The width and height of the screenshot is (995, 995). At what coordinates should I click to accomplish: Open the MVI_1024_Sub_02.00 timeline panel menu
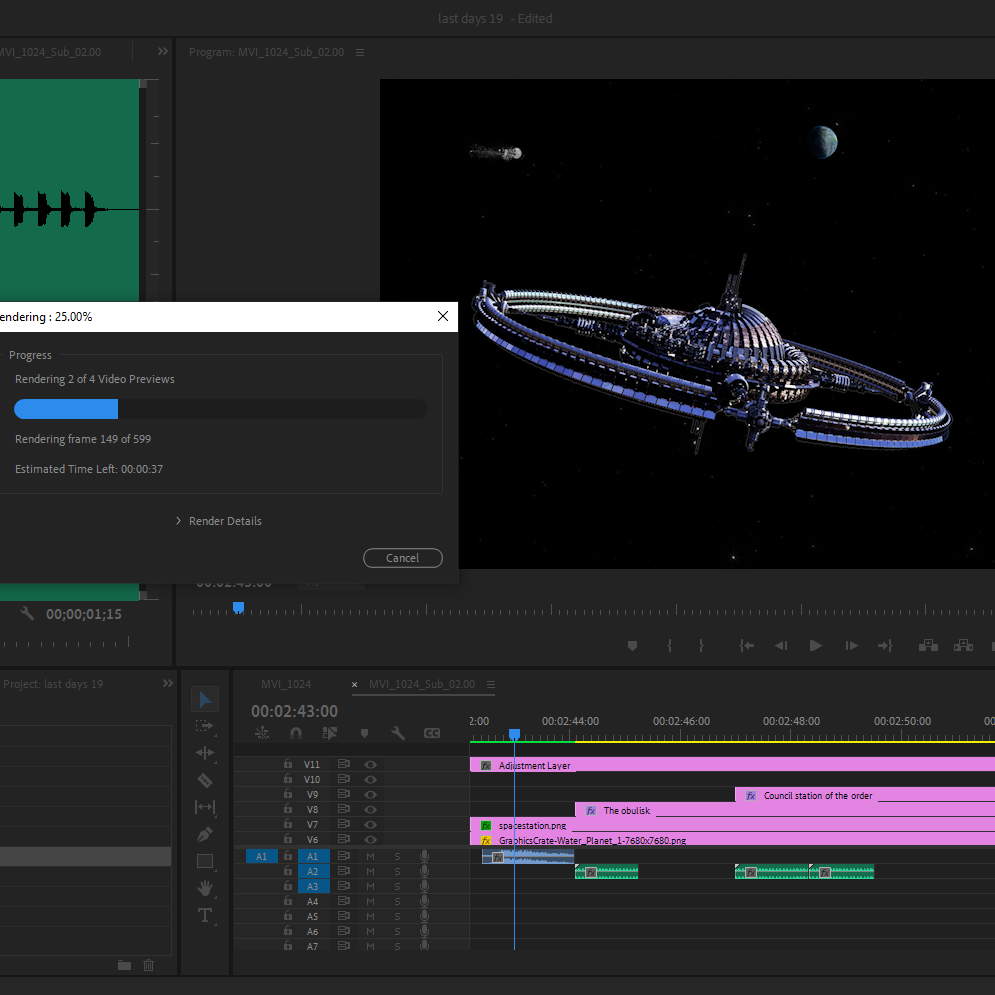[491, 684]
